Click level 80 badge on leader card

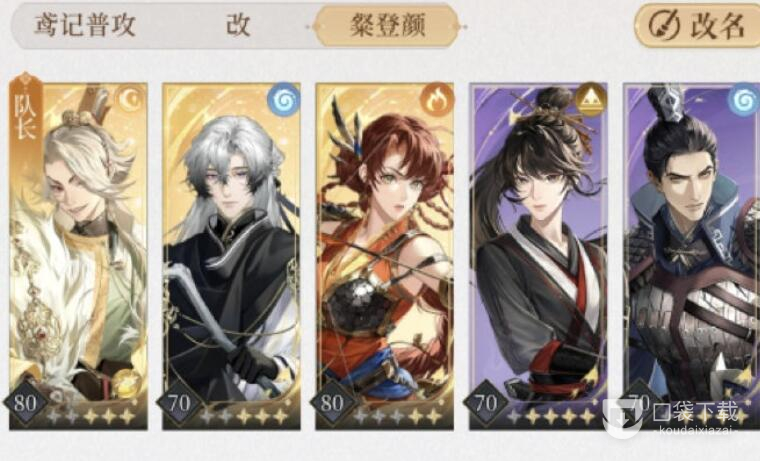coord(25,403)
